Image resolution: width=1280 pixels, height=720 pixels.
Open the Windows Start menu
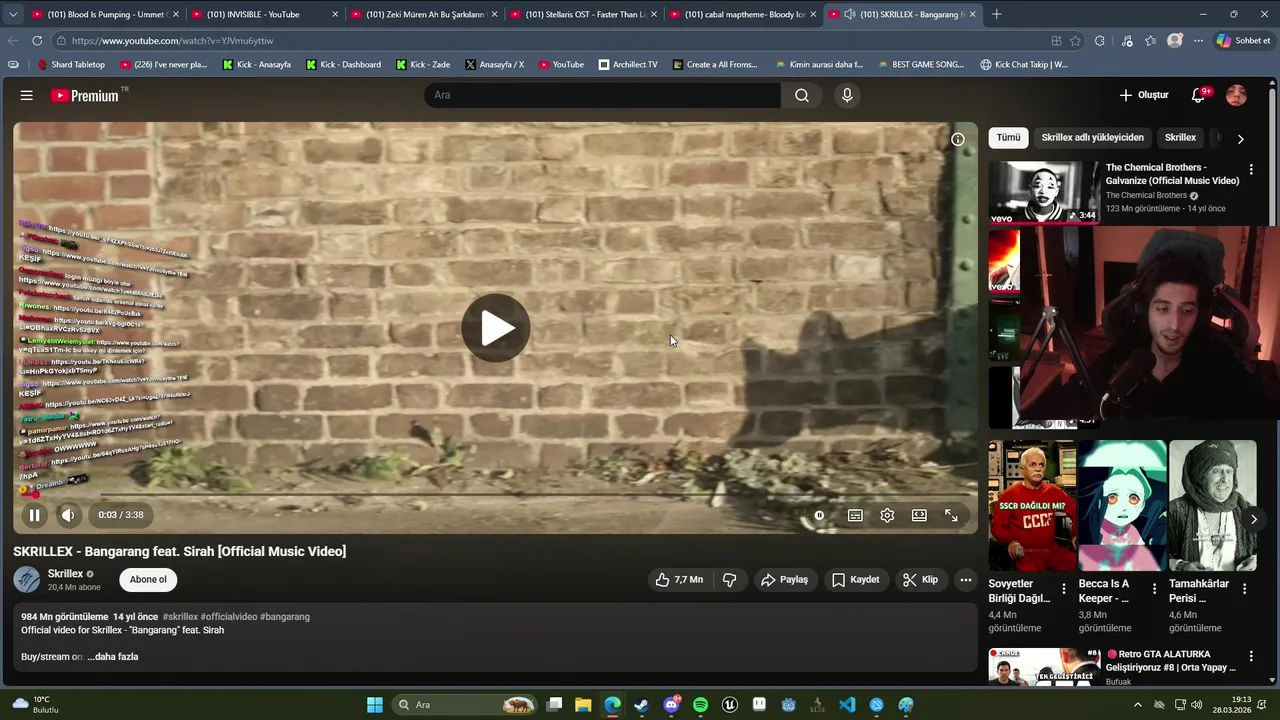click(x=375, y=705)
